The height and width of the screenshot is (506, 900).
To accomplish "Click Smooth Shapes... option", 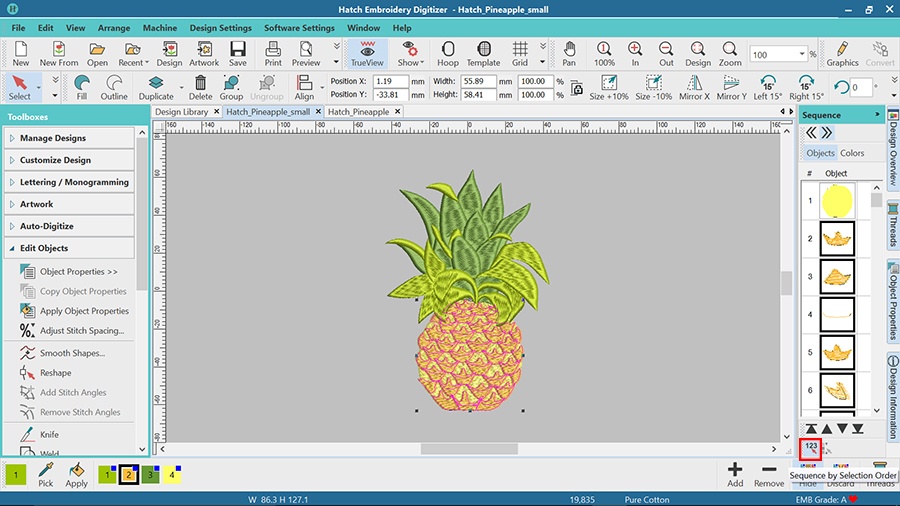I will [72, 353].
